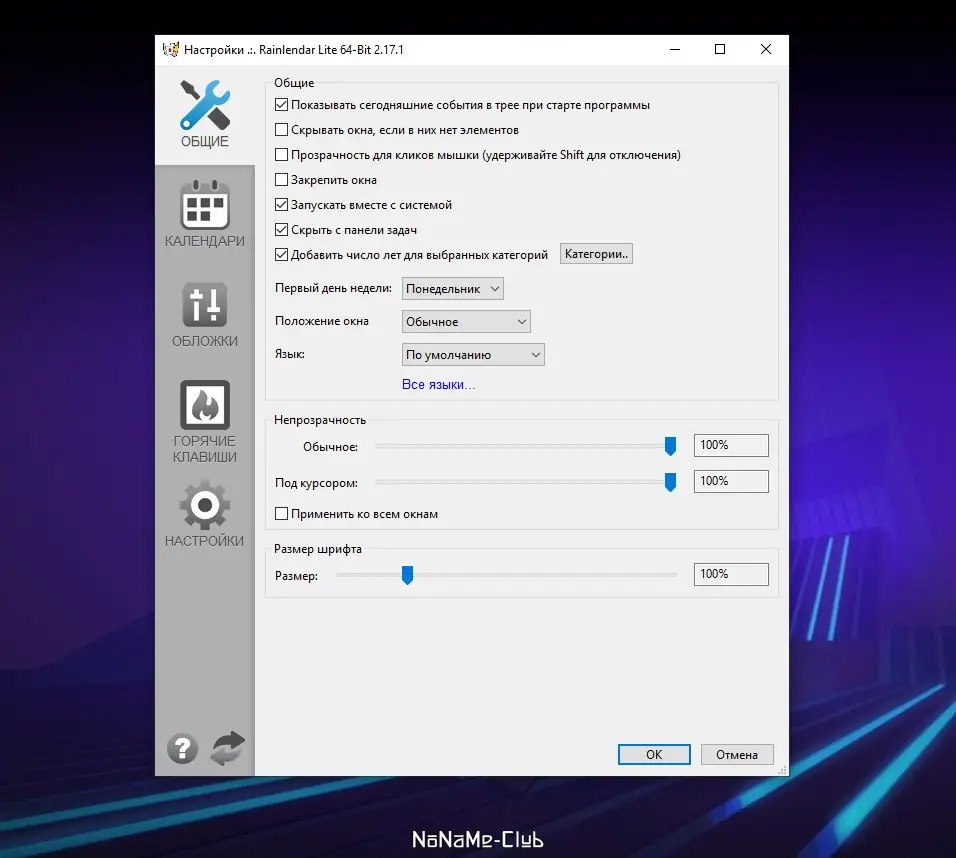Click the Под курсором opacity slider handle

(670, 482)
